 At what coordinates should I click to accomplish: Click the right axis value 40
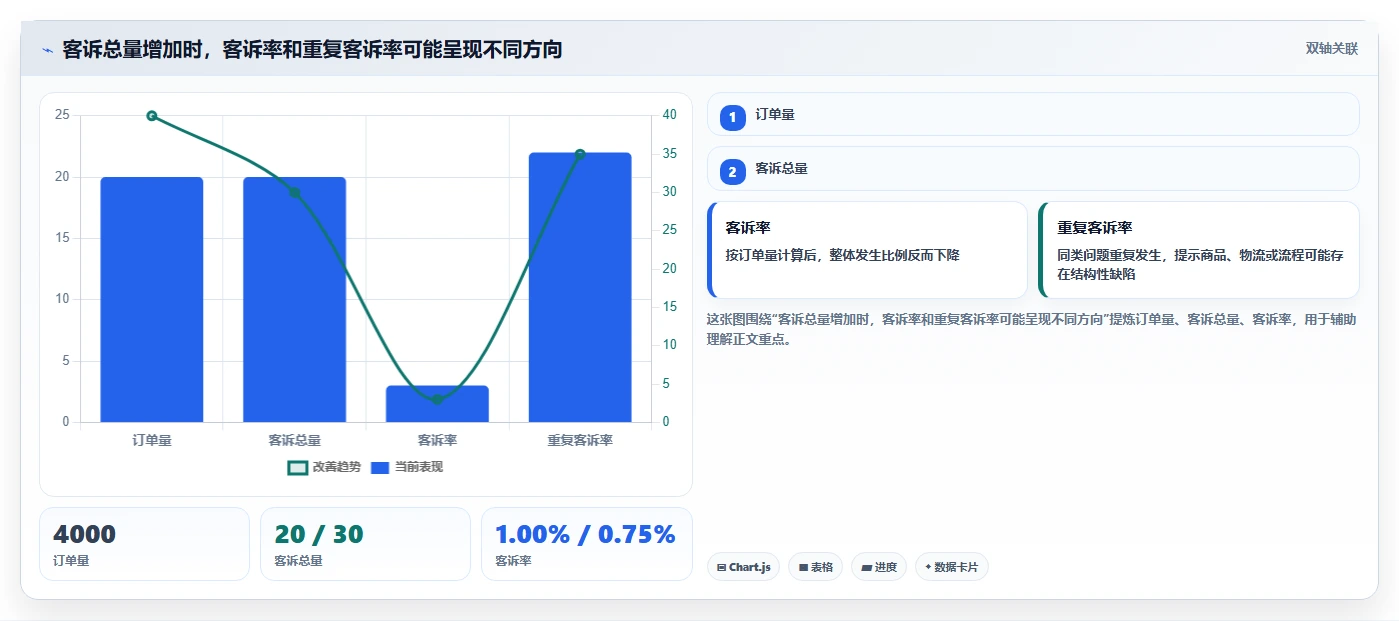tap(669, 115)
